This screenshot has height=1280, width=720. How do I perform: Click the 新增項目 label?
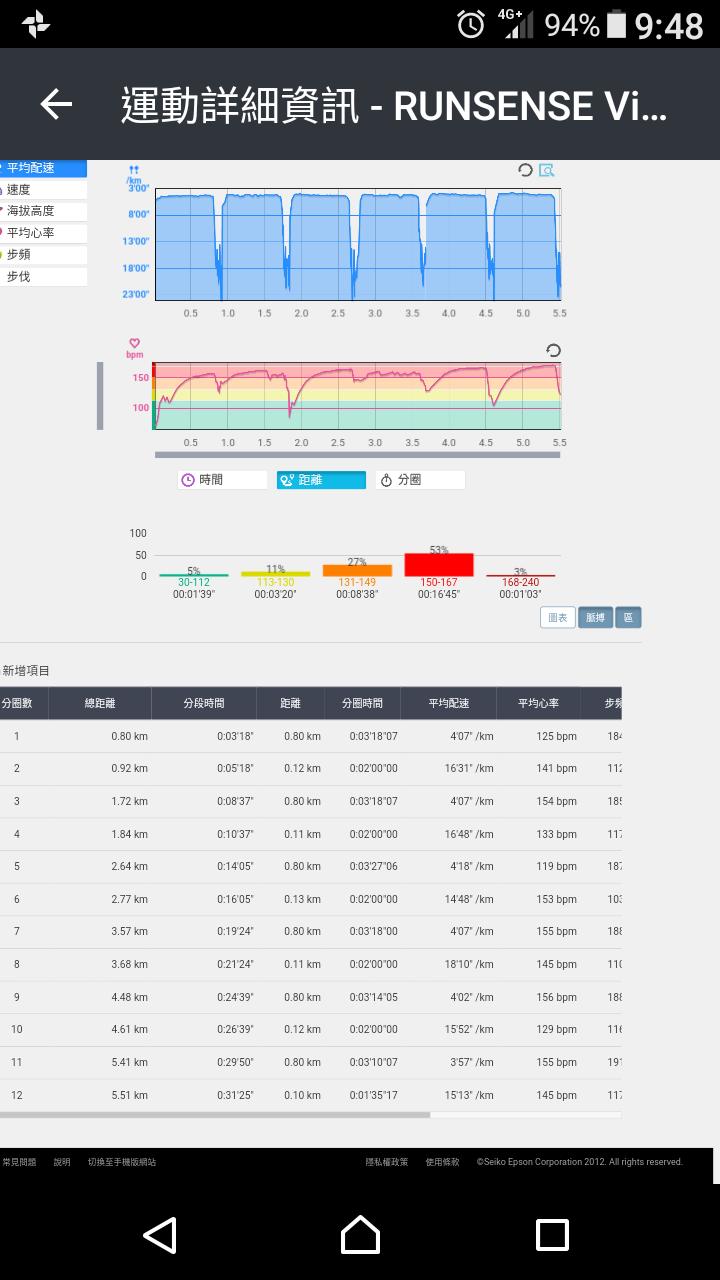tap(26, 671)
